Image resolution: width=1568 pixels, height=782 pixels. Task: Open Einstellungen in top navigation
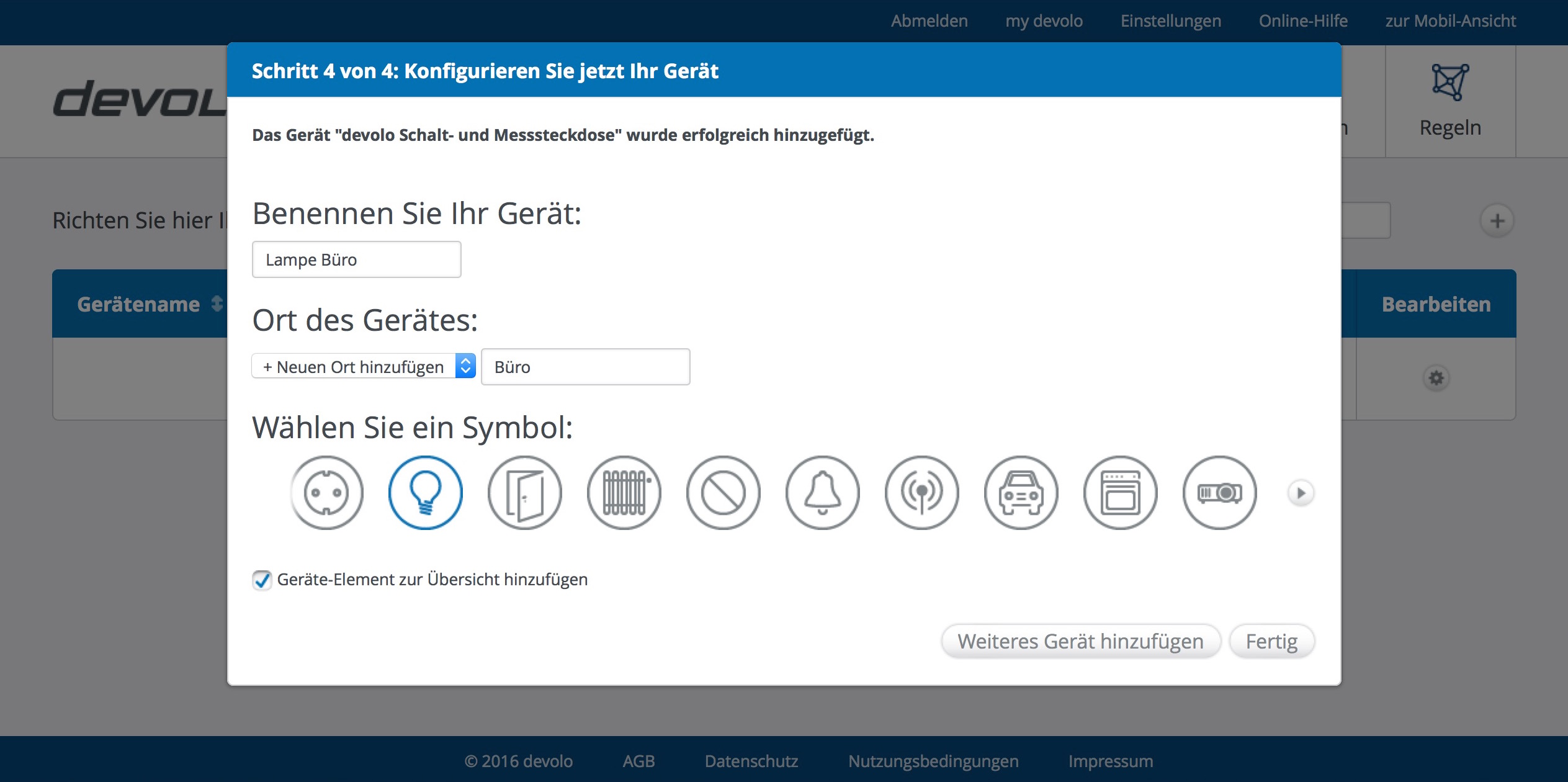(1171, 21)
